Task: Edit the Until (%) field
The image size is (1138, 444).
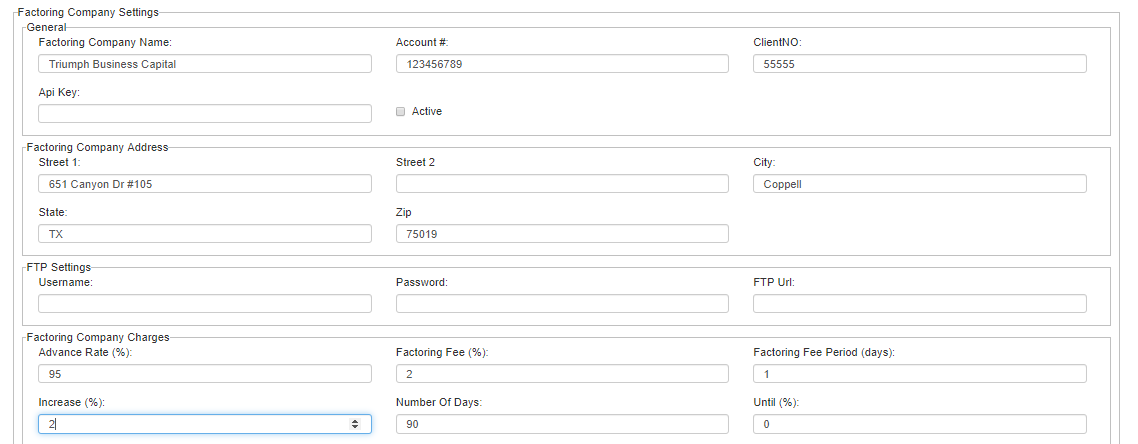Action: point(920,424)
